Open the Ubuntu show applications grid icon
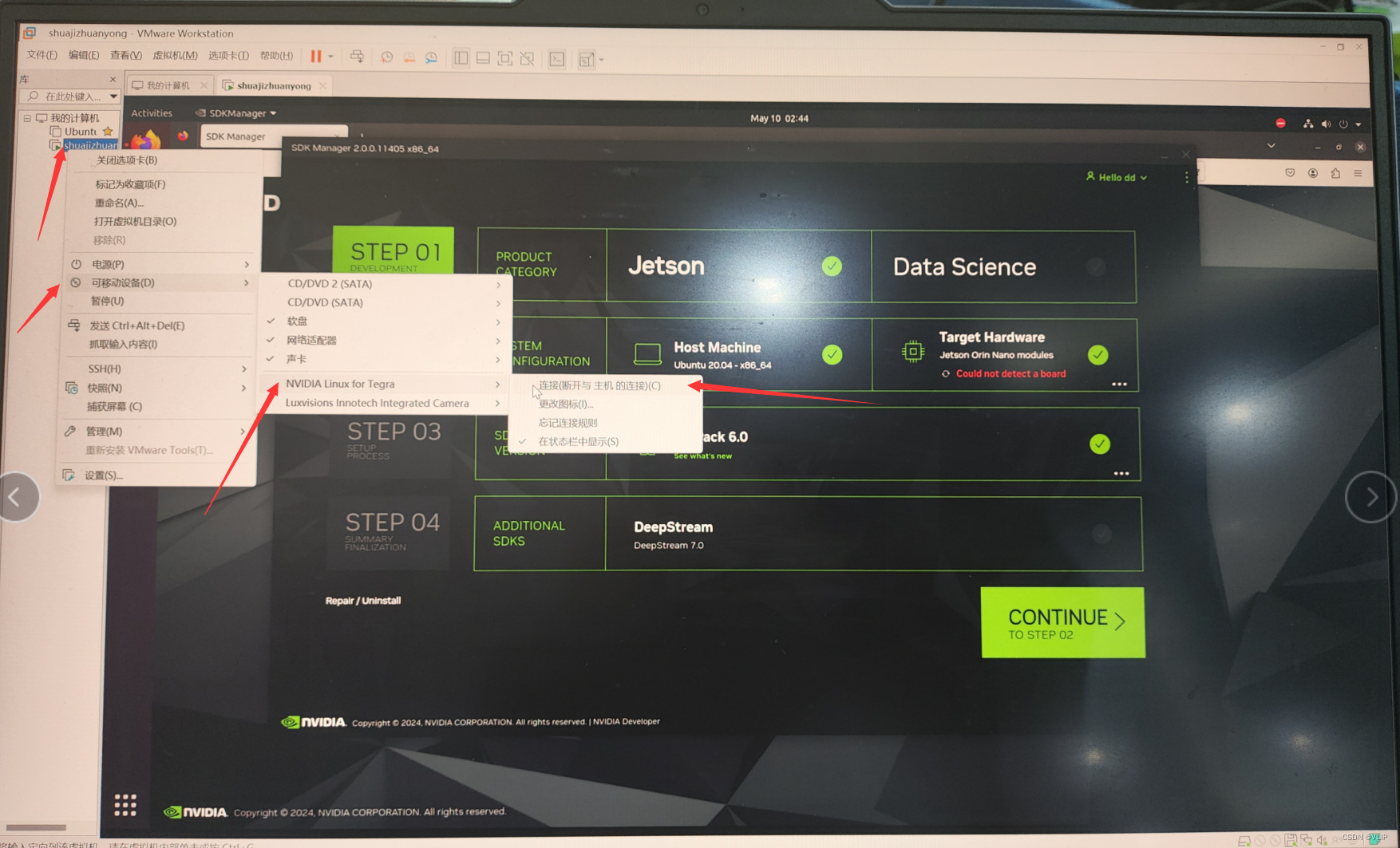Image resolution: width=1400 pixels, height=848 pixels. (125, 805)
